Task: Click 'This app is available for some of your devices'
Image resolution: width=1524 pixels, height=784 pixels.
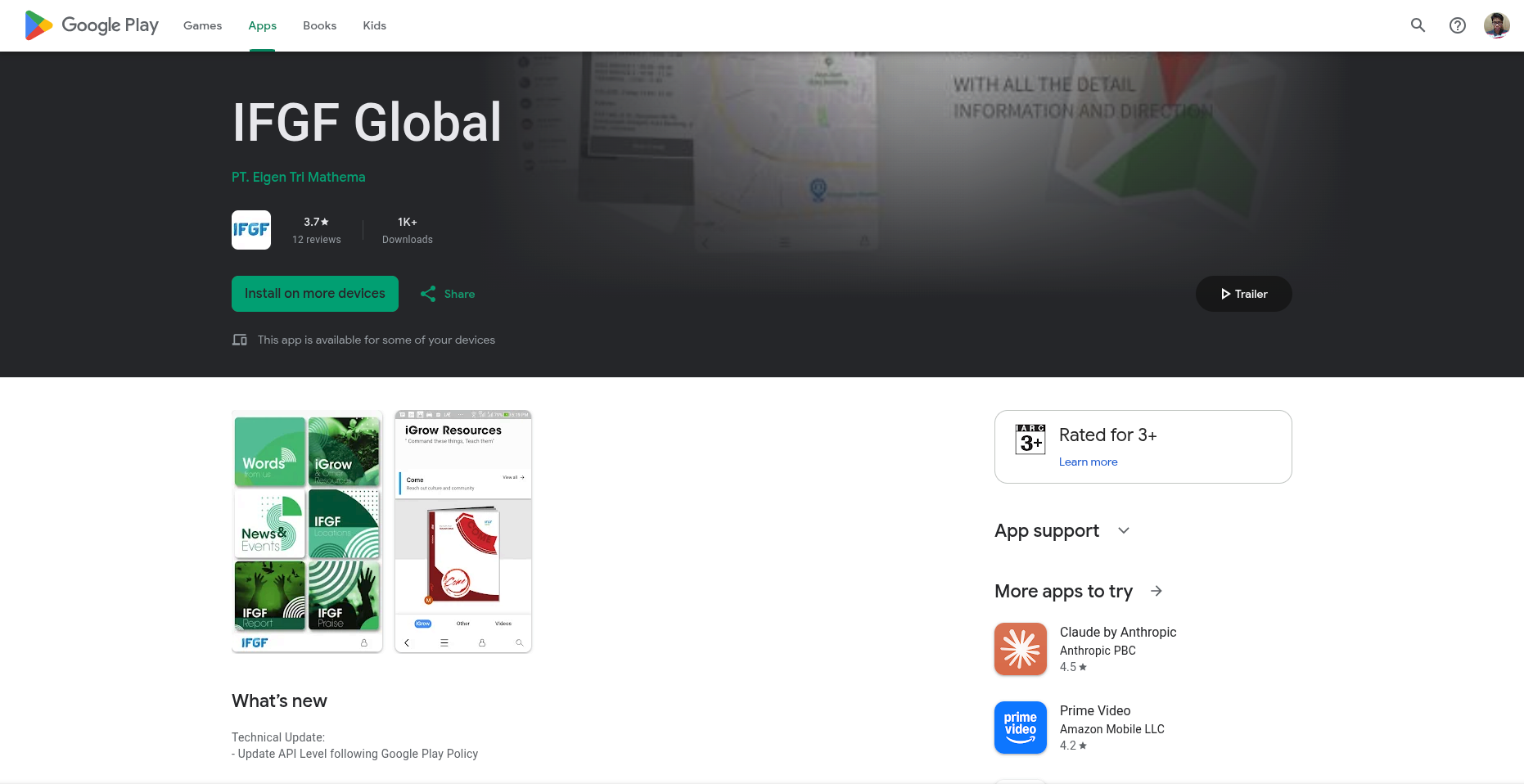Action: click(376, 340)
